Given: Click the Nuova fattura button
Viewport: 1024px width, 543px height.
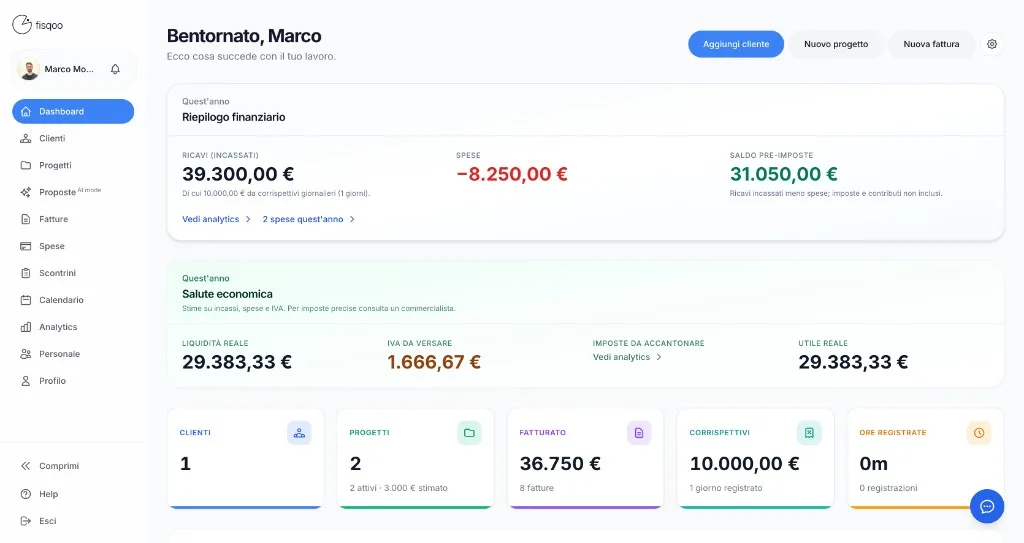Looking at the screenshot, I should (931, 44).
